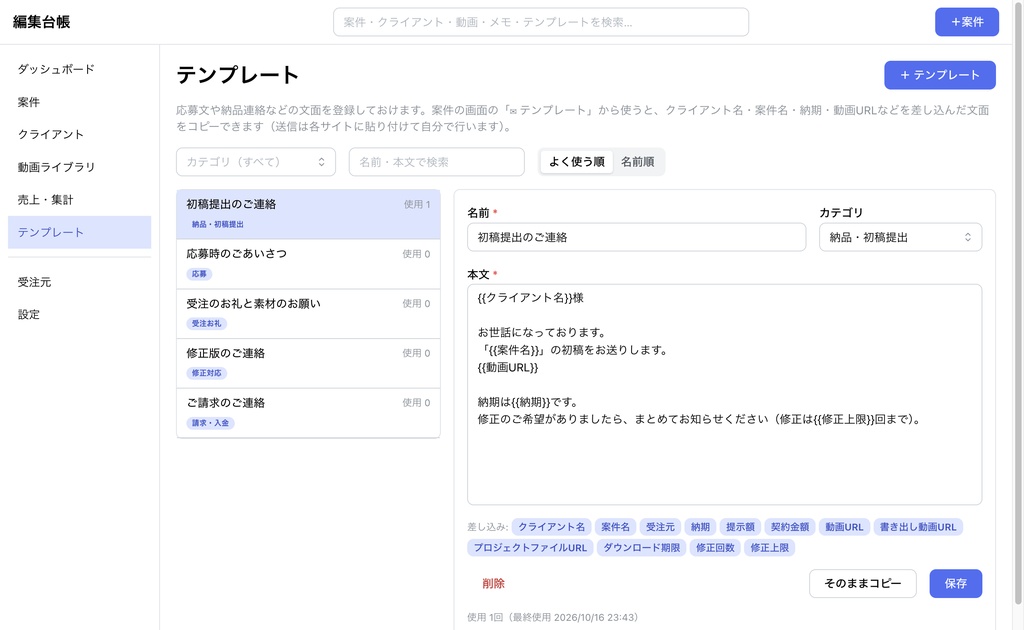
Task: Click the + テンプレート button
Action: click(940, 75)
